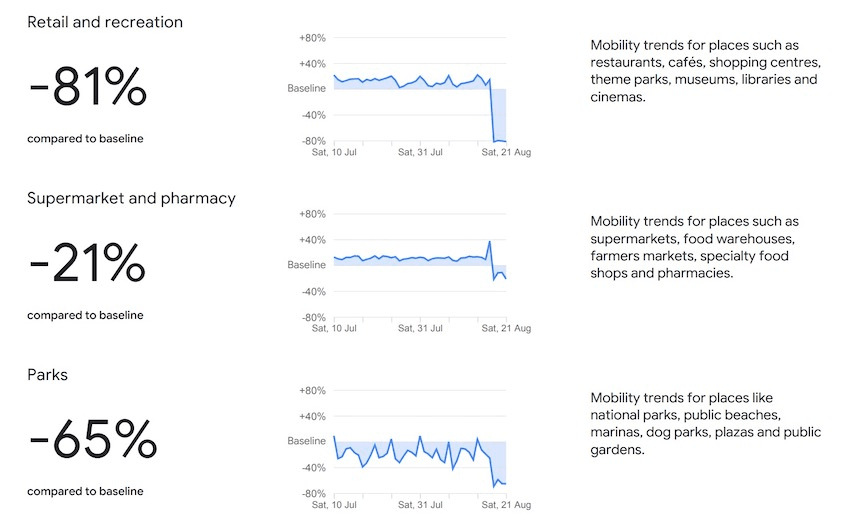Click the Parks heading
Image resolution: width=850 pixels, height=522 pixels.
coord(48,374)
